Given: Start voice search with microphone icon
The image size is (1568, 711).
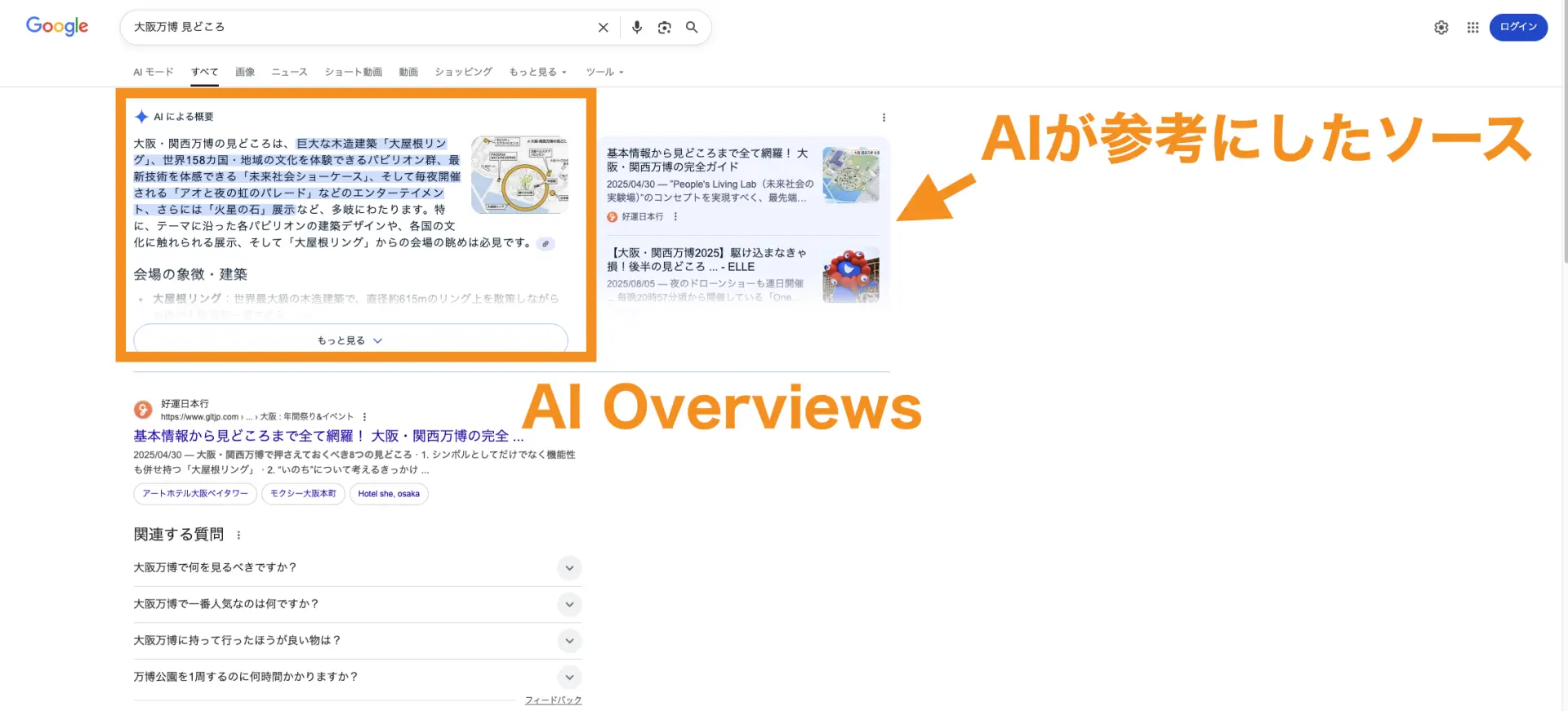Looking at the screenshot, I should [x=637, y=27].
